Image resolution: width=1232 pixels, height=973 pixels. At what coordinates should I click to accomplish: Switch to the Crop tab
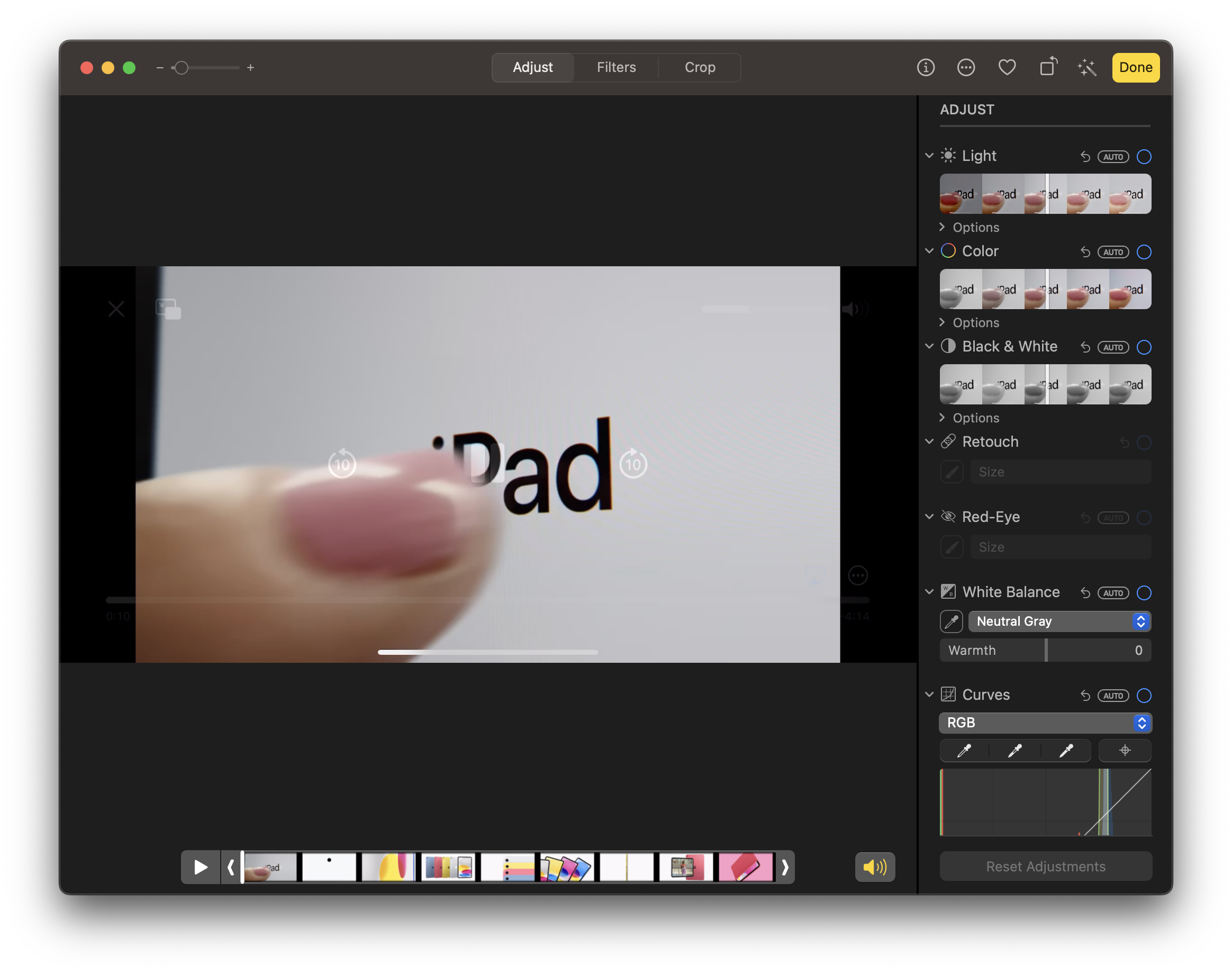click(700, 68)
